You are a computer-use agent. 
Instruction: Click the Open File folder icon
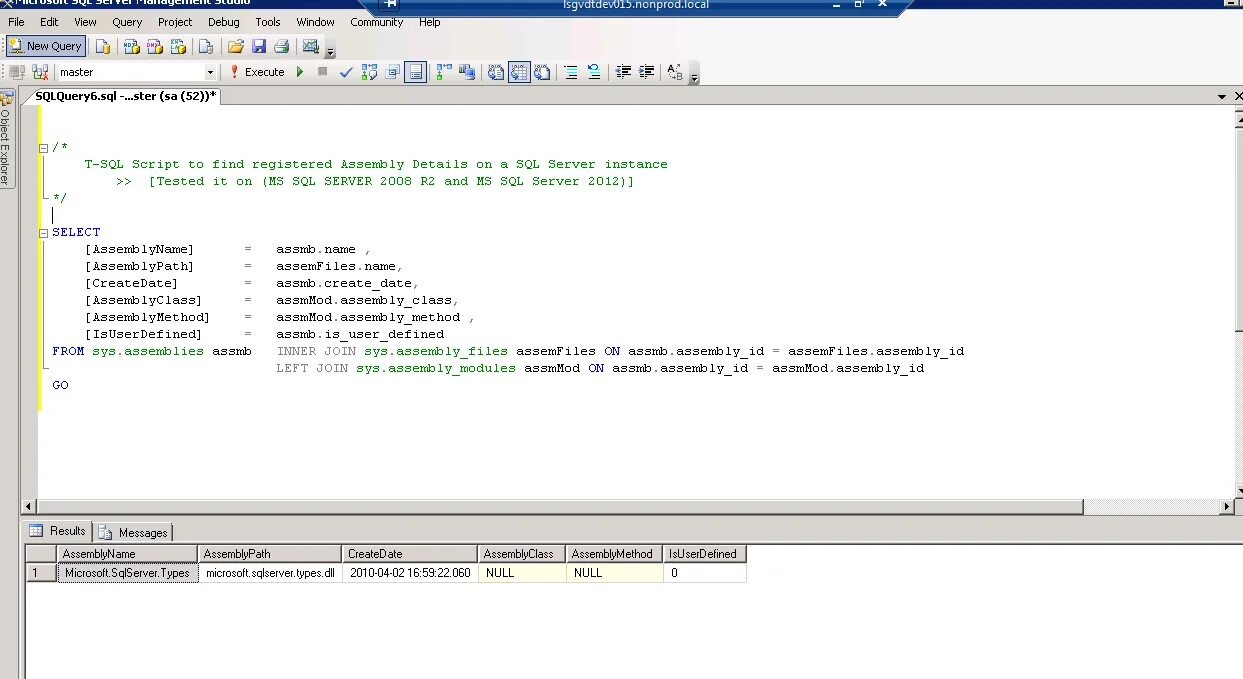(236, 46)
